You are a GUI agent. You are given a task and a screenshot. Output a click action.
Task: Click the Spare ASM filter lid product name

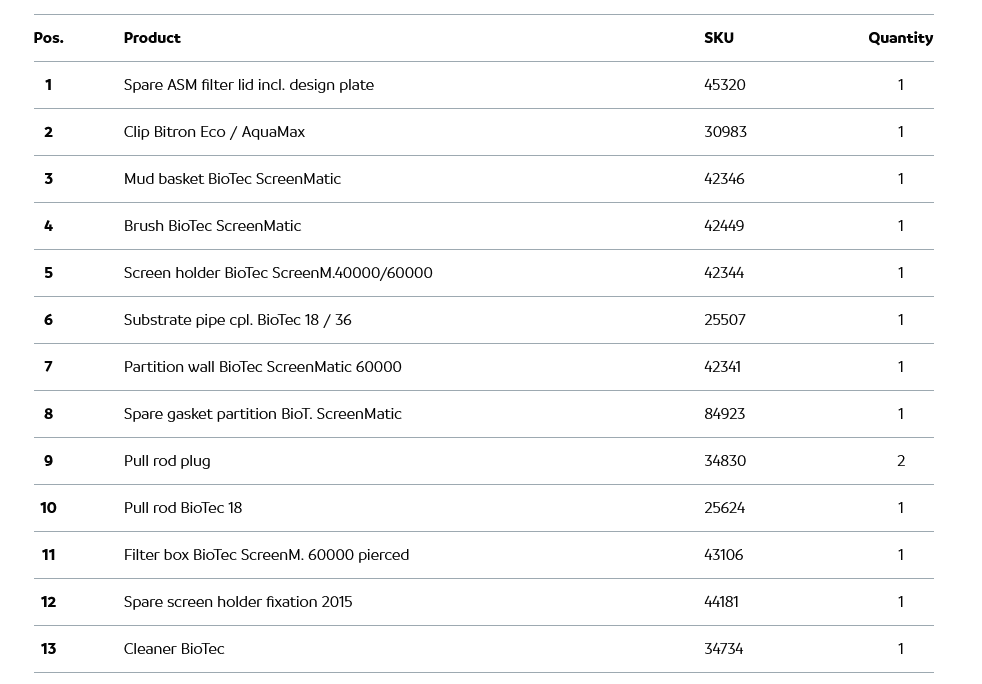coord(248,85)
